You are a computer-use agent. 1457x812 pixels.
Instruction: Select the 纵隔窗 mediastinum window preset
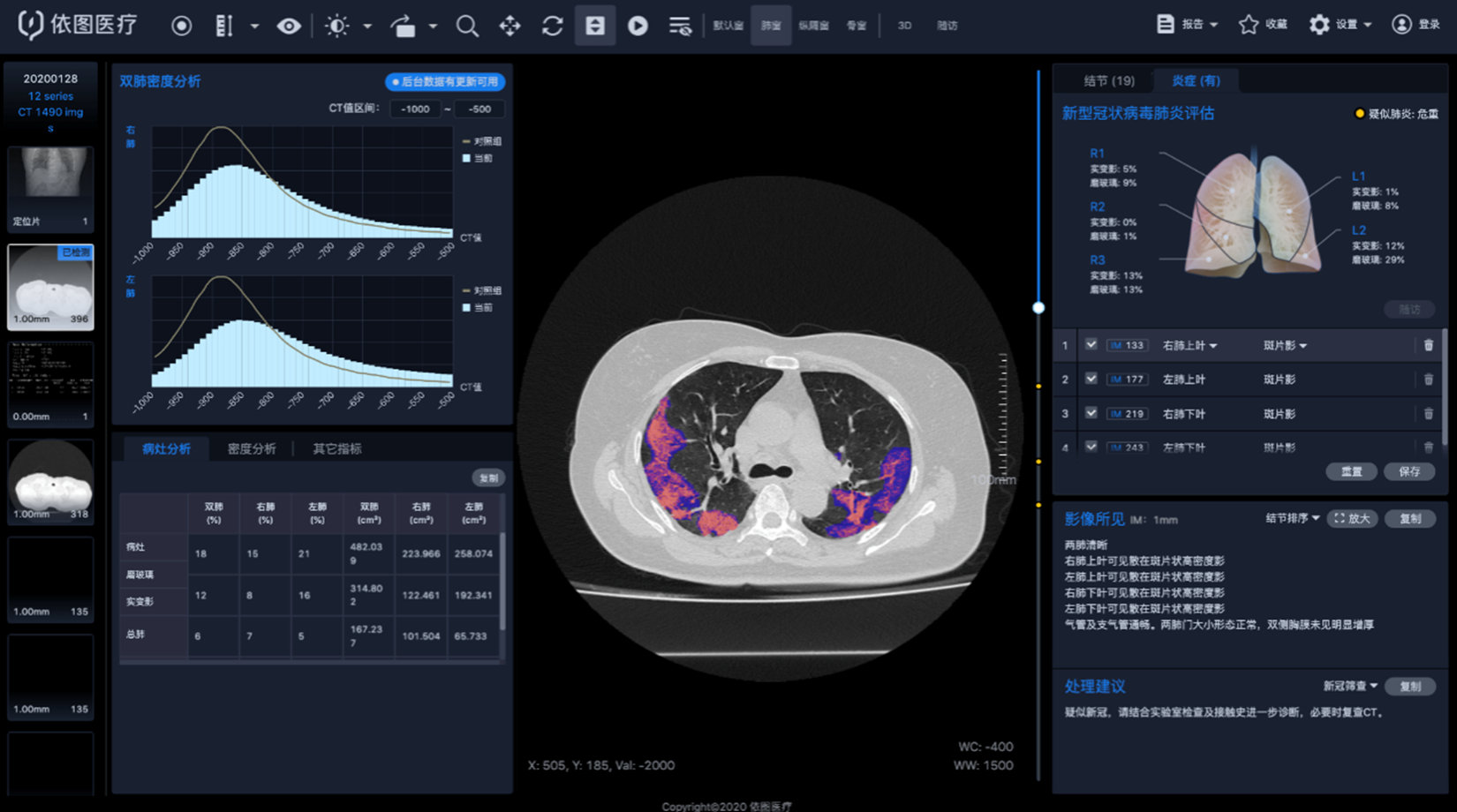813,26
